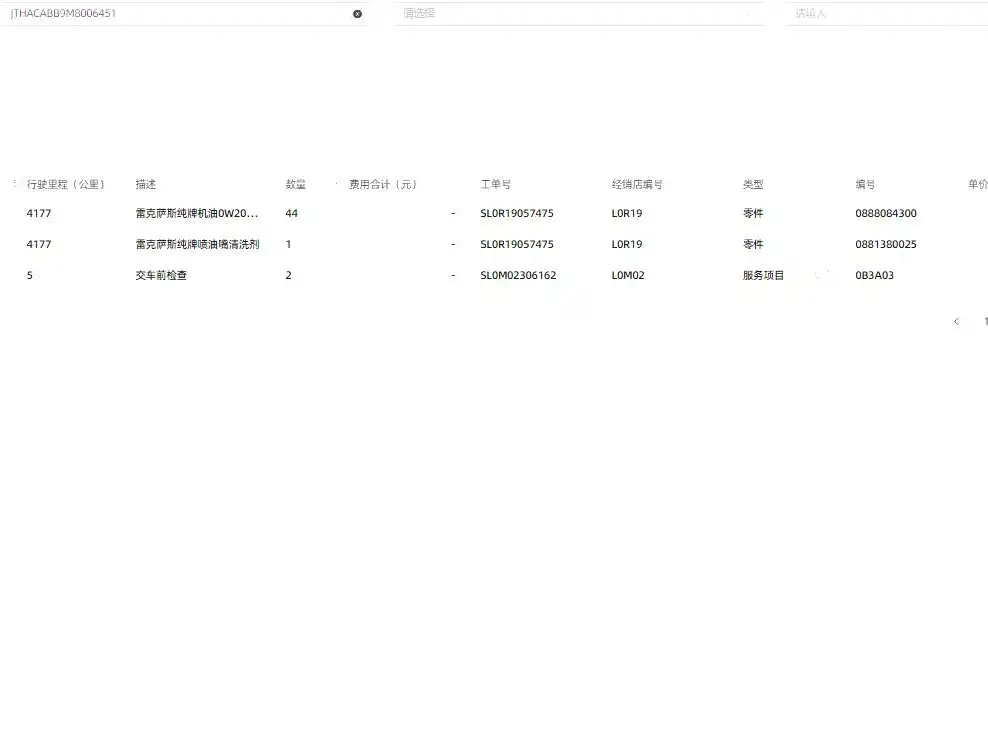988x741 pixels.
Task: Click the 编号 column header
Action: [x=866, y=185]
